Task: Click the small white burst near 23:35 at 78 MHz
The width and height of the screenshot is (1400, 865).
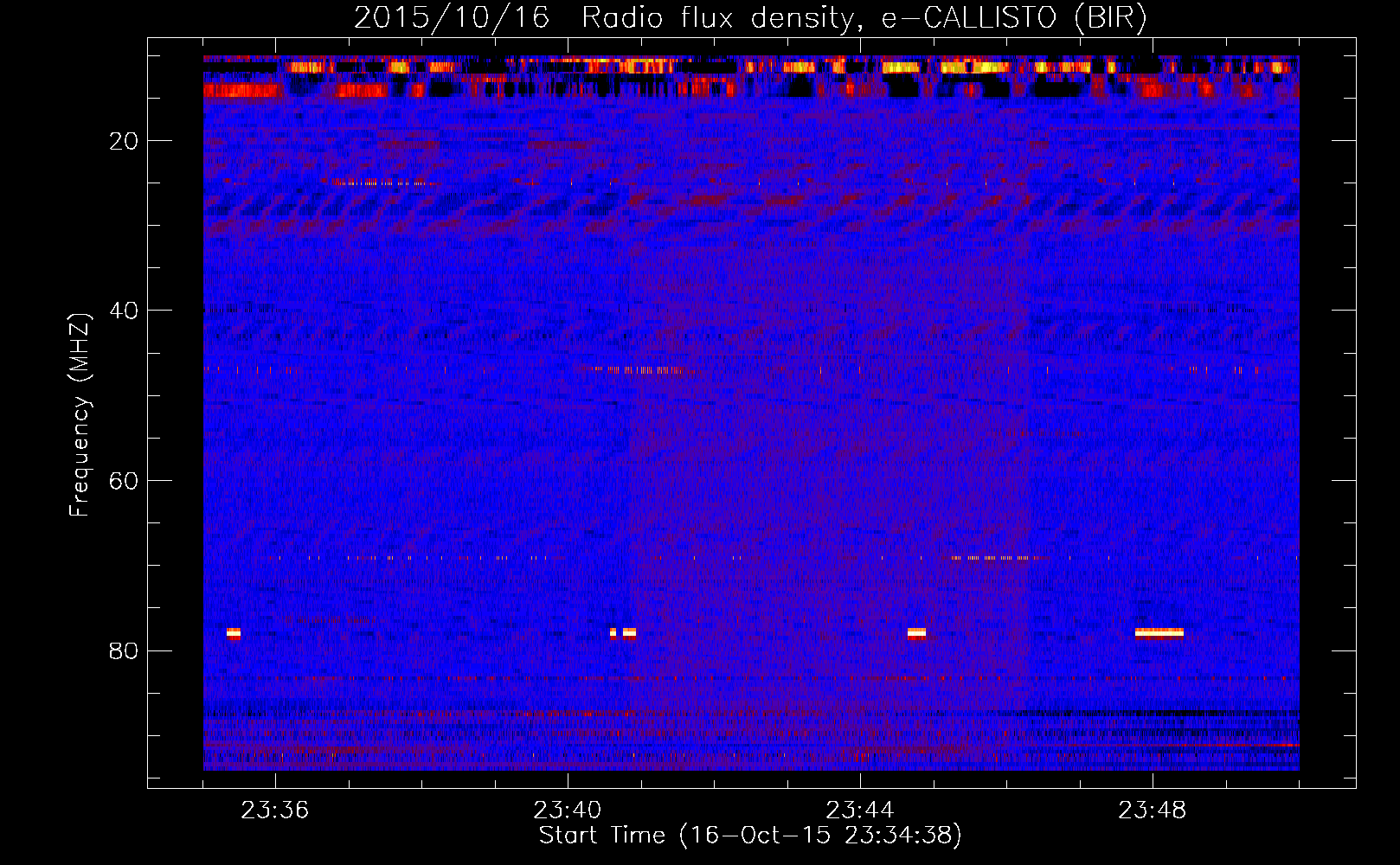Action: pyautogui.click(x=234, y=633)
